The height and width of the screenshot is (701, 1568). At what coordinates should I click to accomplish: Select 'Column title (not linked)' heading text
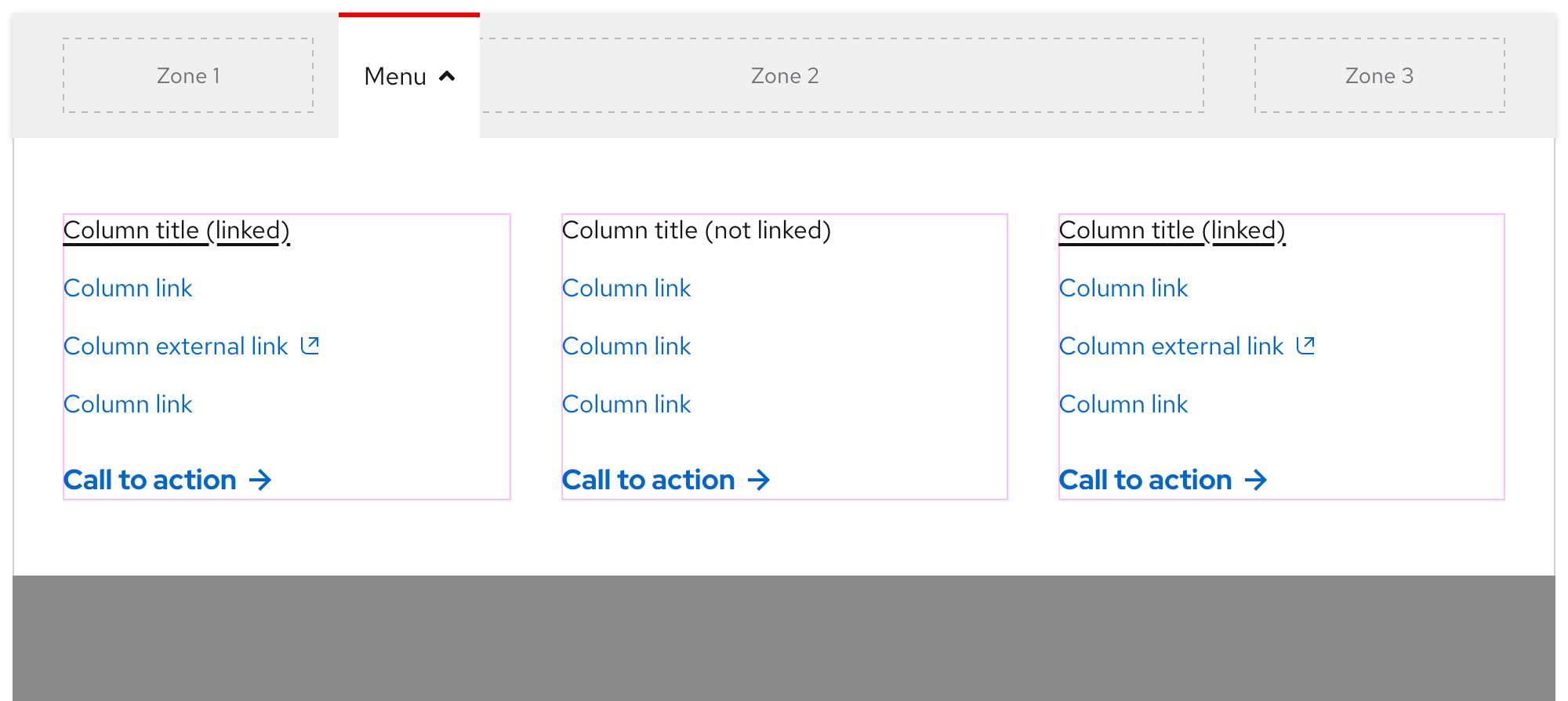697,230
